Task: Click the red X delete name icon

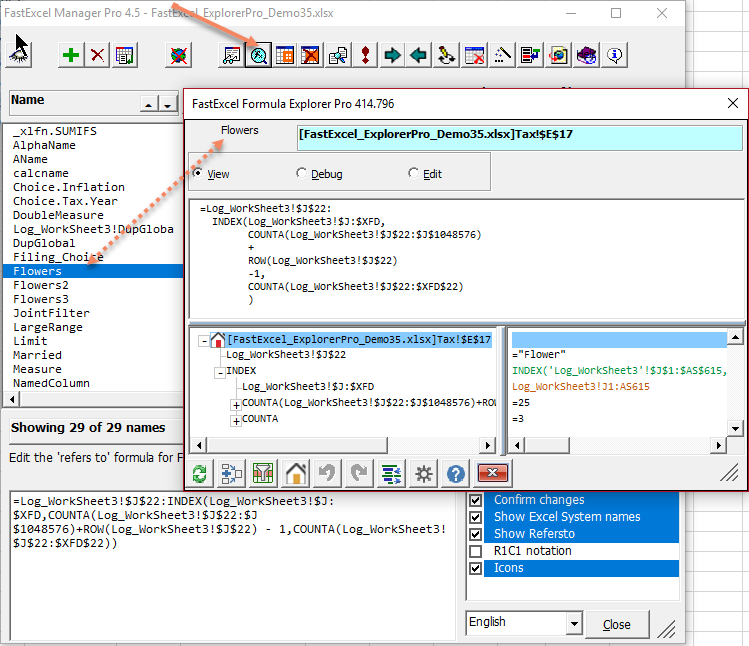Action: point(97,55)
